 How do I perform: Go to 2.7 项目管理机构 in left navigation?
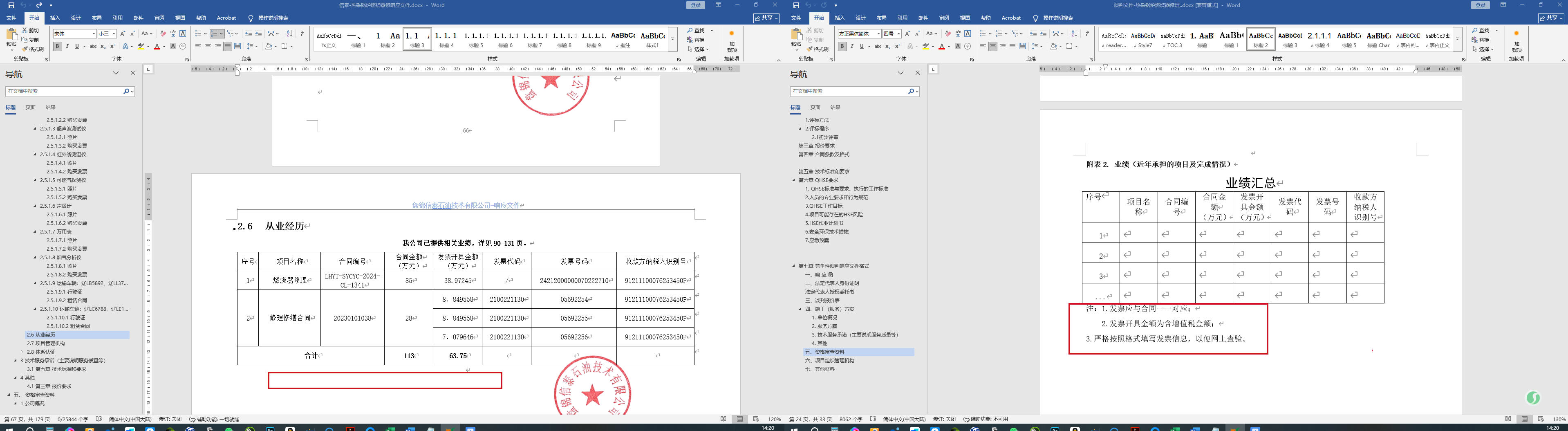point(46,343)
